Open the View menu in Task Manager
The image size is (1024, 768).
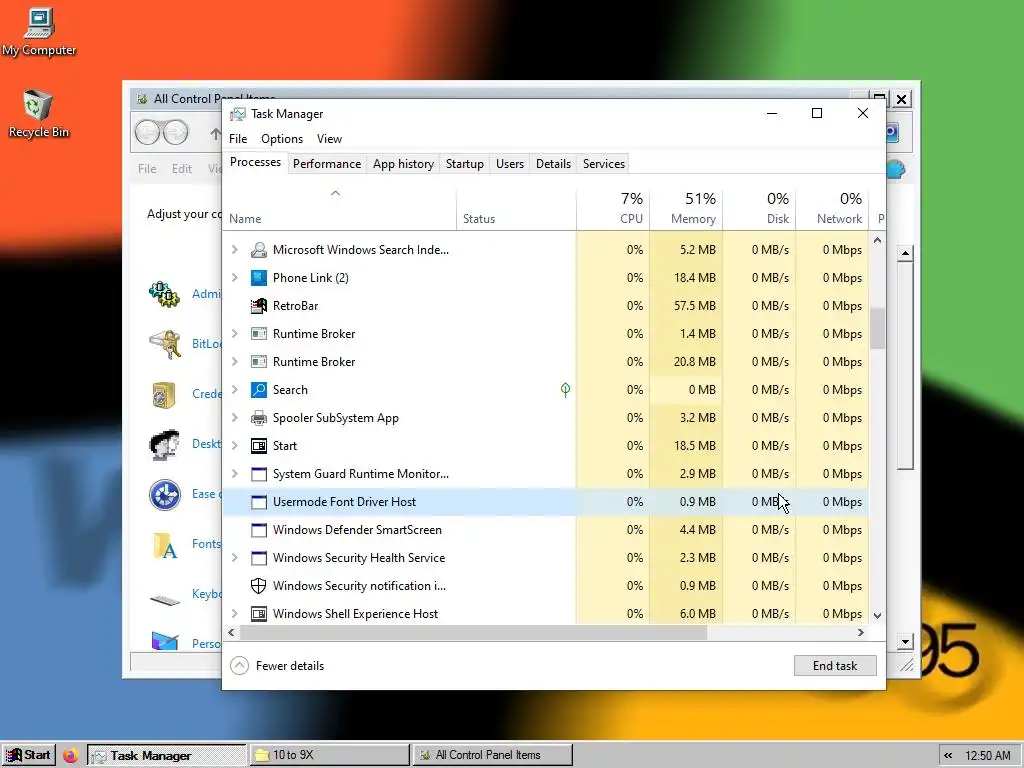pos(329,139)
